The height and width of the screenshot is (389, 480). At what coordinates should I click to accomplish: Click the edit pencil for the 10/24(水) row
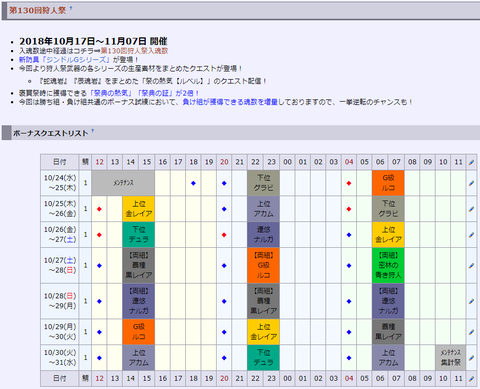pyautogui.click(x=471, y=183)
